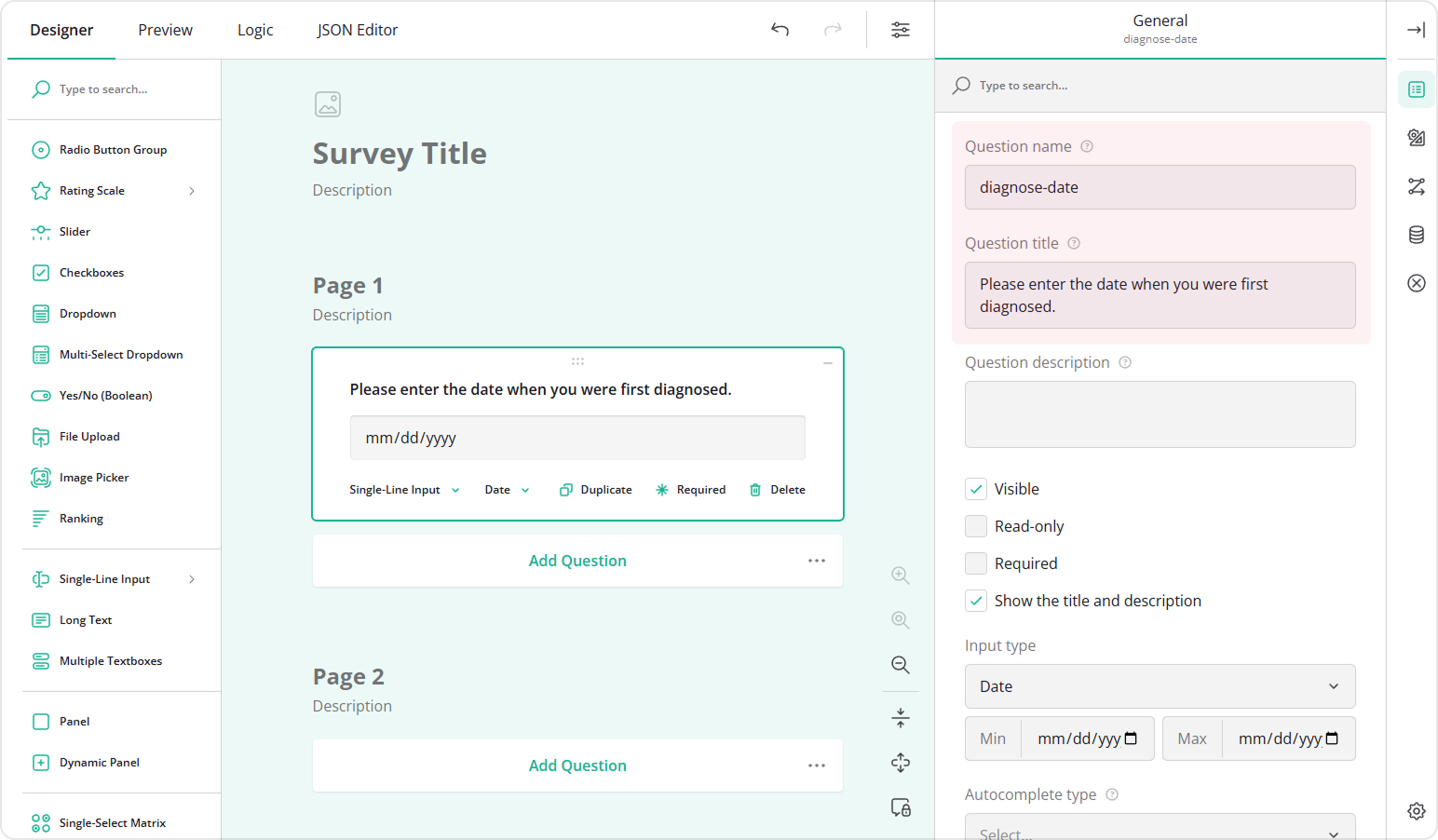Click Add Question under Page 1

(x=577, y=561)
